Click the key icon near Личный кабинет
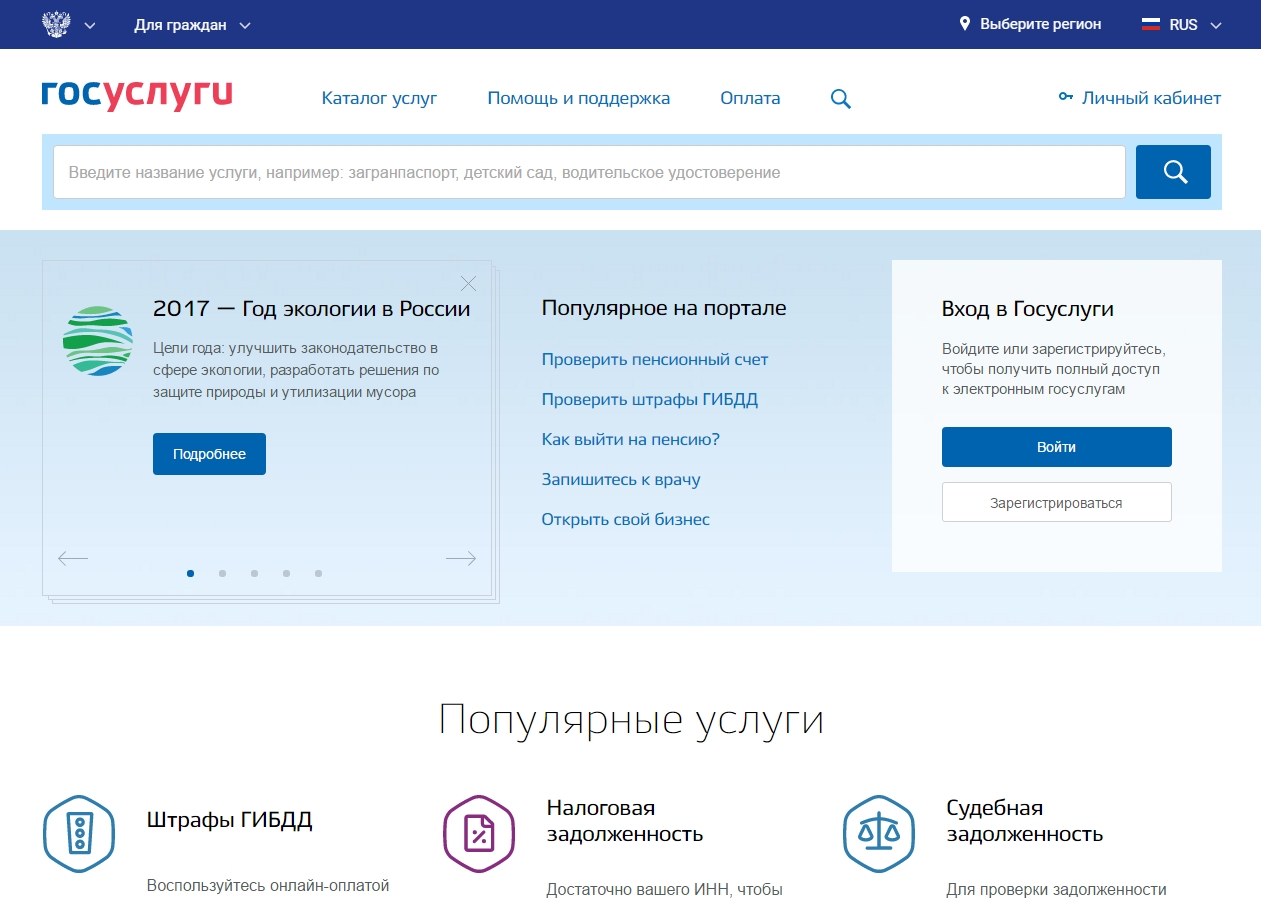The height and width of the screenshot is (899, 1261). pyautogui.click(x=1066, y=97)
